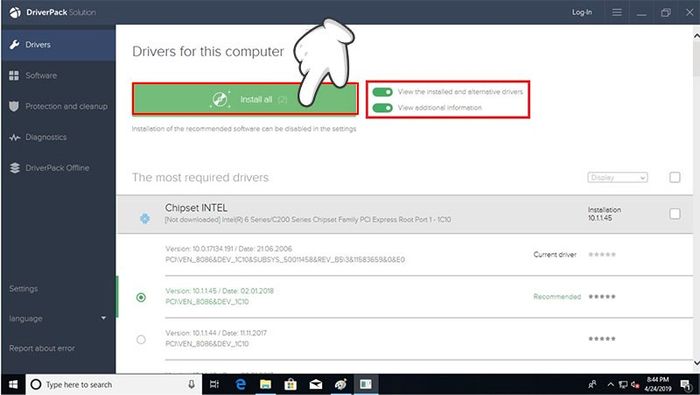Screen dimensions: 700x395
Task: Click the Log-In link
Action: (x=582, y=12)
